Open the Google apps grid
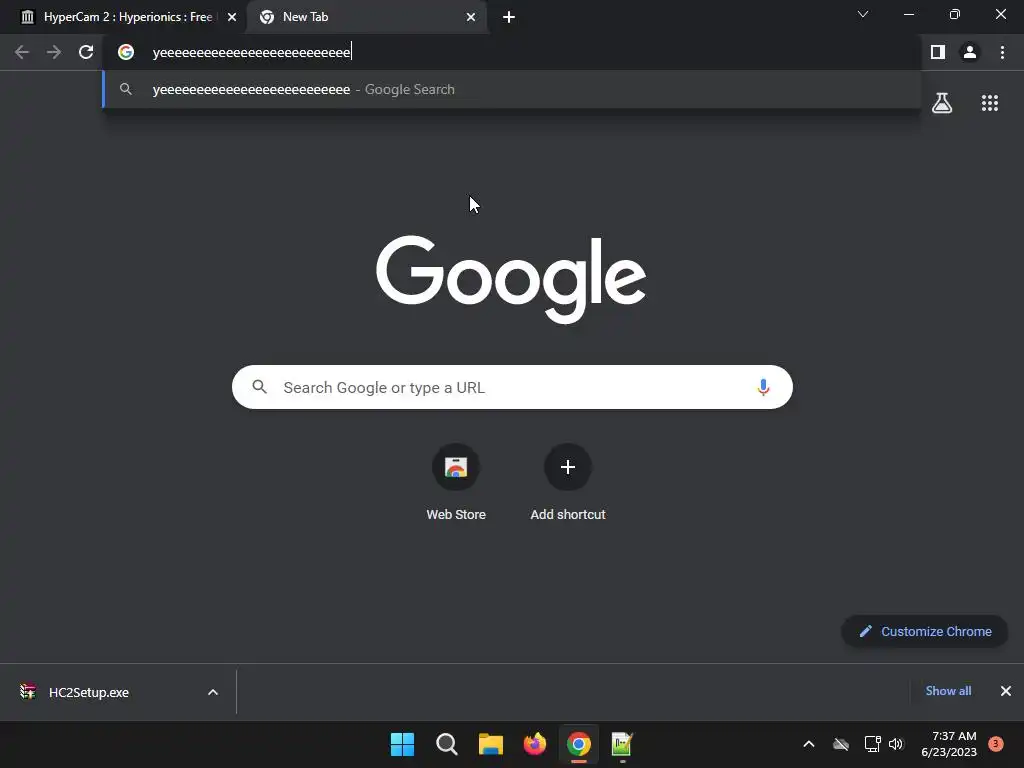This screenshot has width=1024, height=768. coord(990,103)
